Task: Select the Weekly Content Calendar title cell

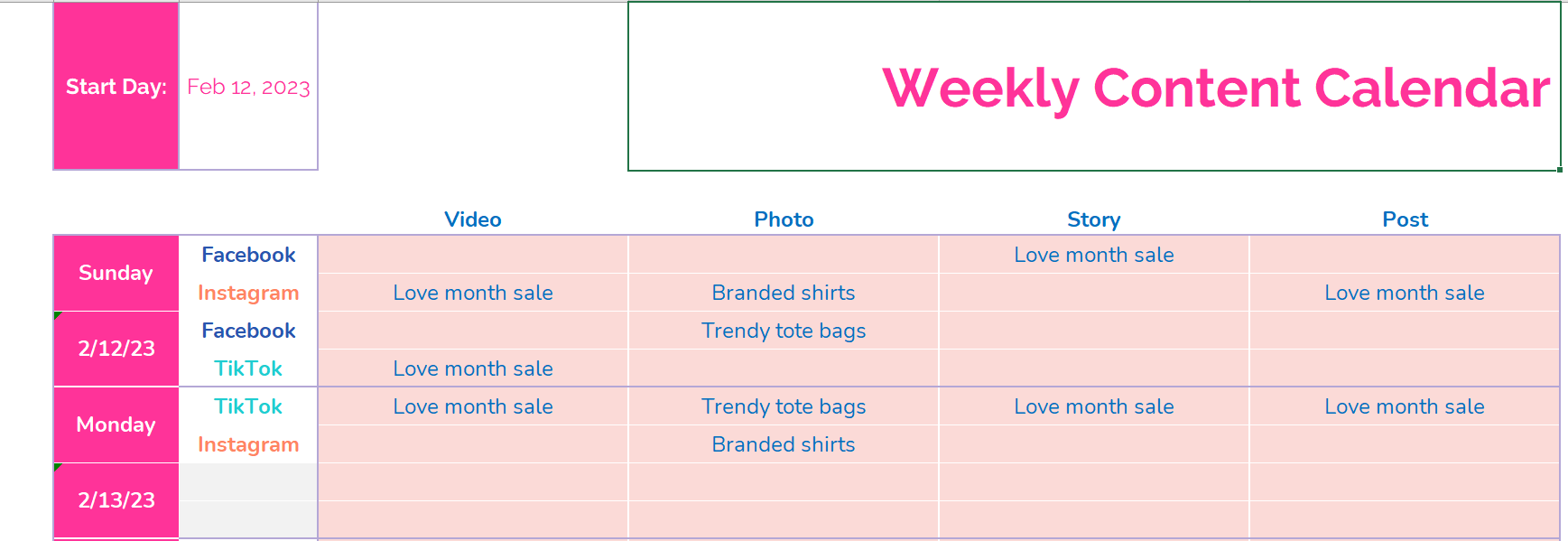Action: coord(1093,87)
